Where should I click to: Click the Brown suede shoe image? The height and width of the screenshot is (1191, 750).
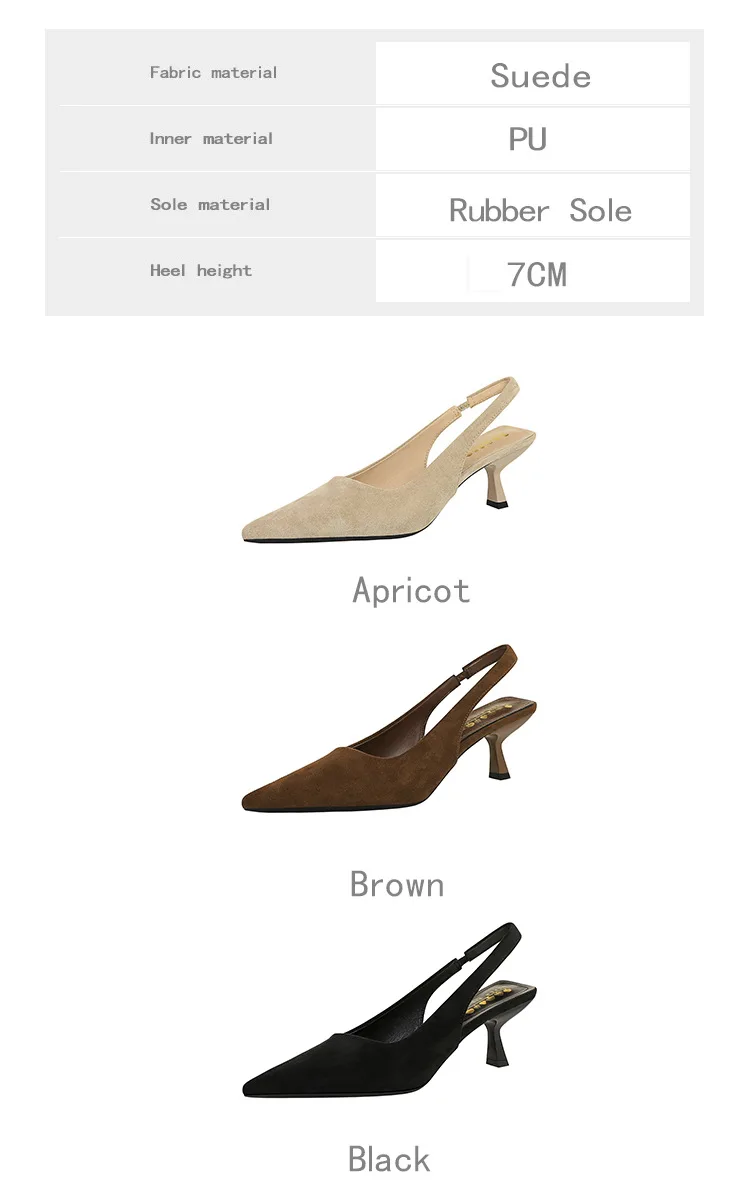click(389, 728)
